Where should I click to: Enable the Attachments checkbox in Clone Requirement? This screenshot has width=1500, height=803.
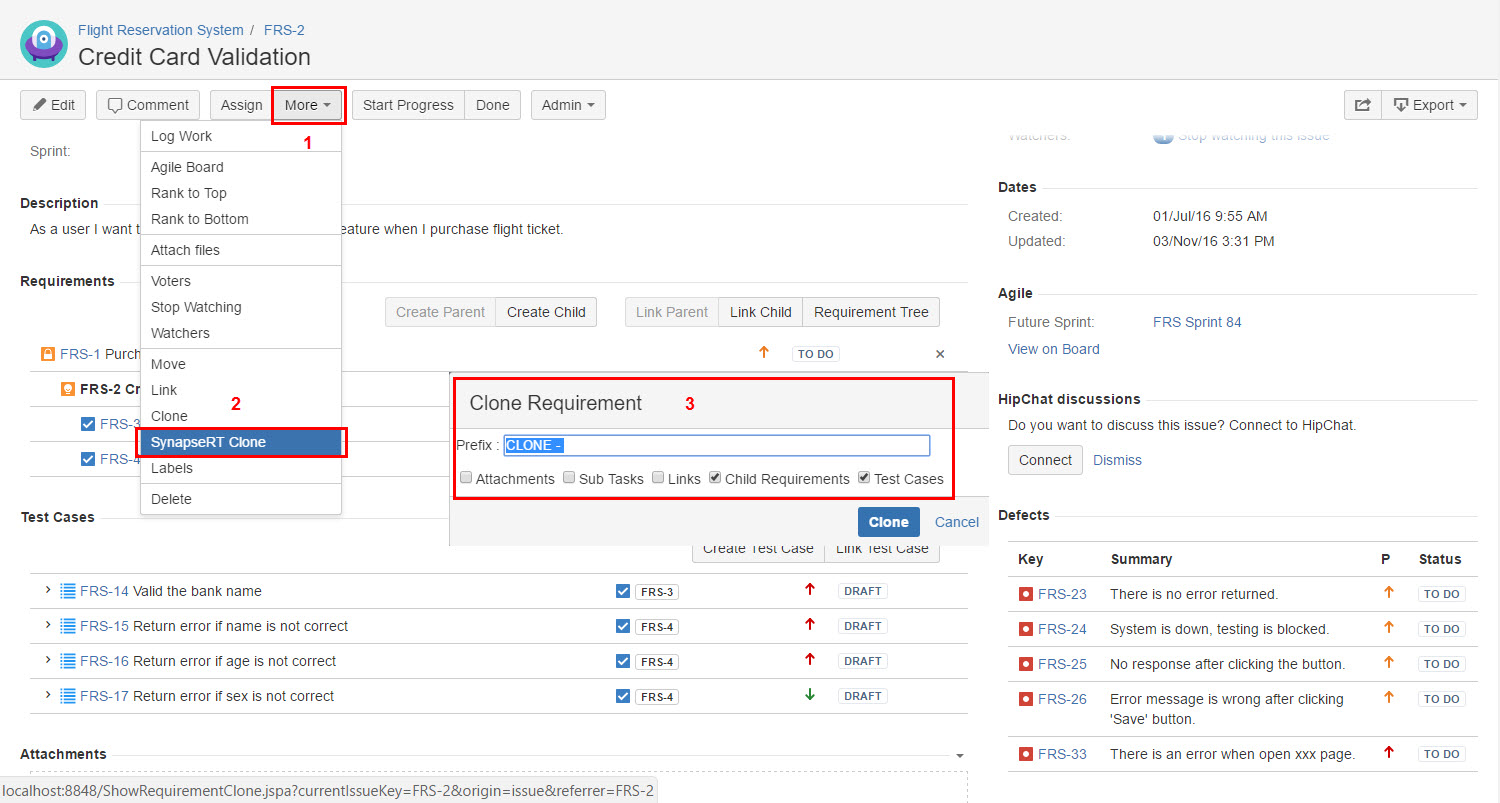pyautogui.click(x=466, y=478)
